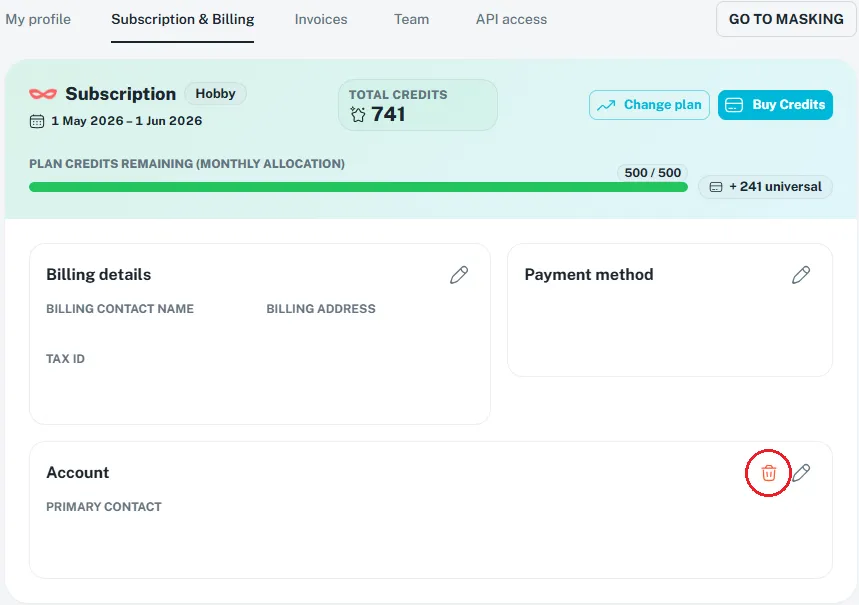Click the card icon in universal credits badge

(716, 187)
